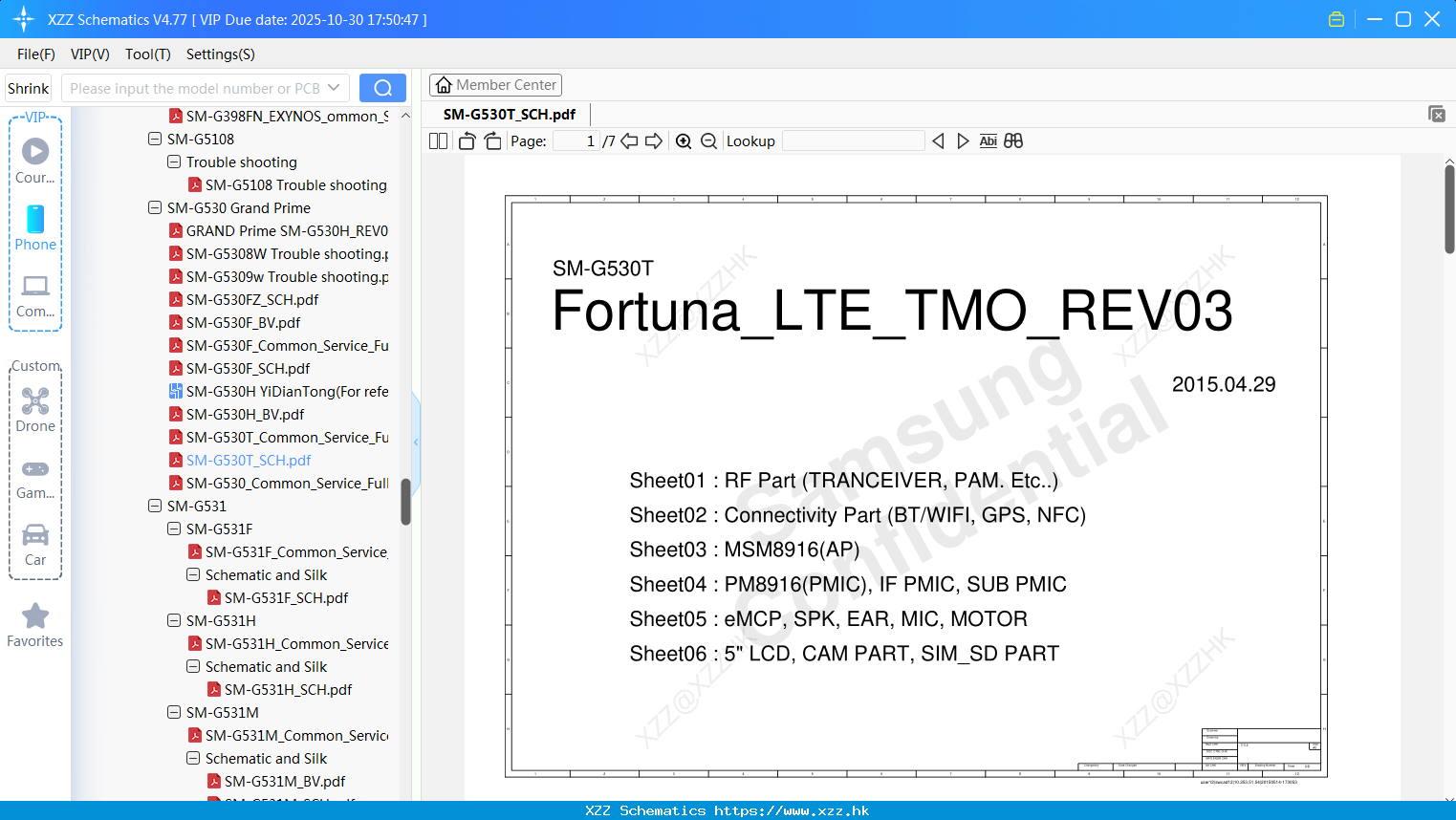Open SM-G530F_BV.pdf file

[x=235, y=322]
